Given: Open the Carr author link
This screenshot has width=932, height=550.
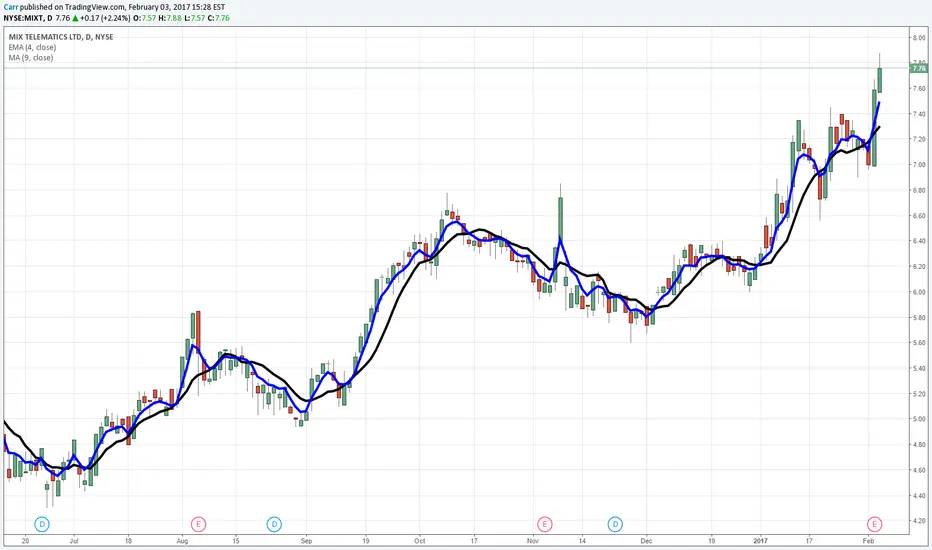Looking at the screenshot, I should pyautogui.click(x=10, y=7).
